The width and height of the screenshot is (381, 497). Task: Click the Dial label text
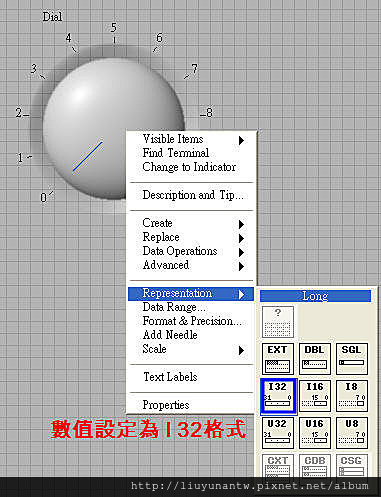pos(52,16)
